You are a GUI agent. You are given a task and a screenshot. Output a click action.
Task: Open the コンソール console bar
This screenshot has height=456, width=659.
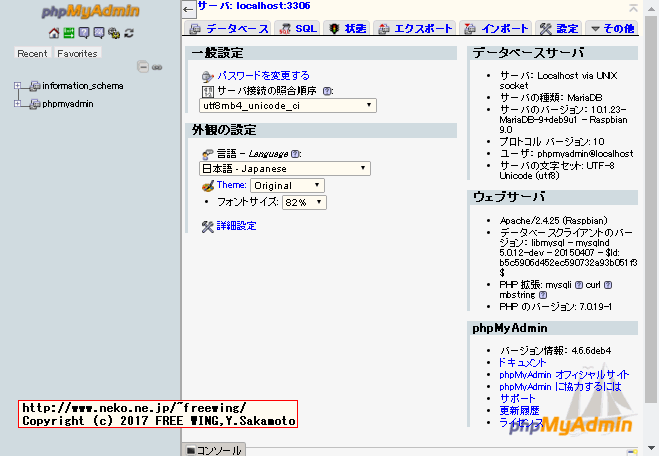coord(219,450)
